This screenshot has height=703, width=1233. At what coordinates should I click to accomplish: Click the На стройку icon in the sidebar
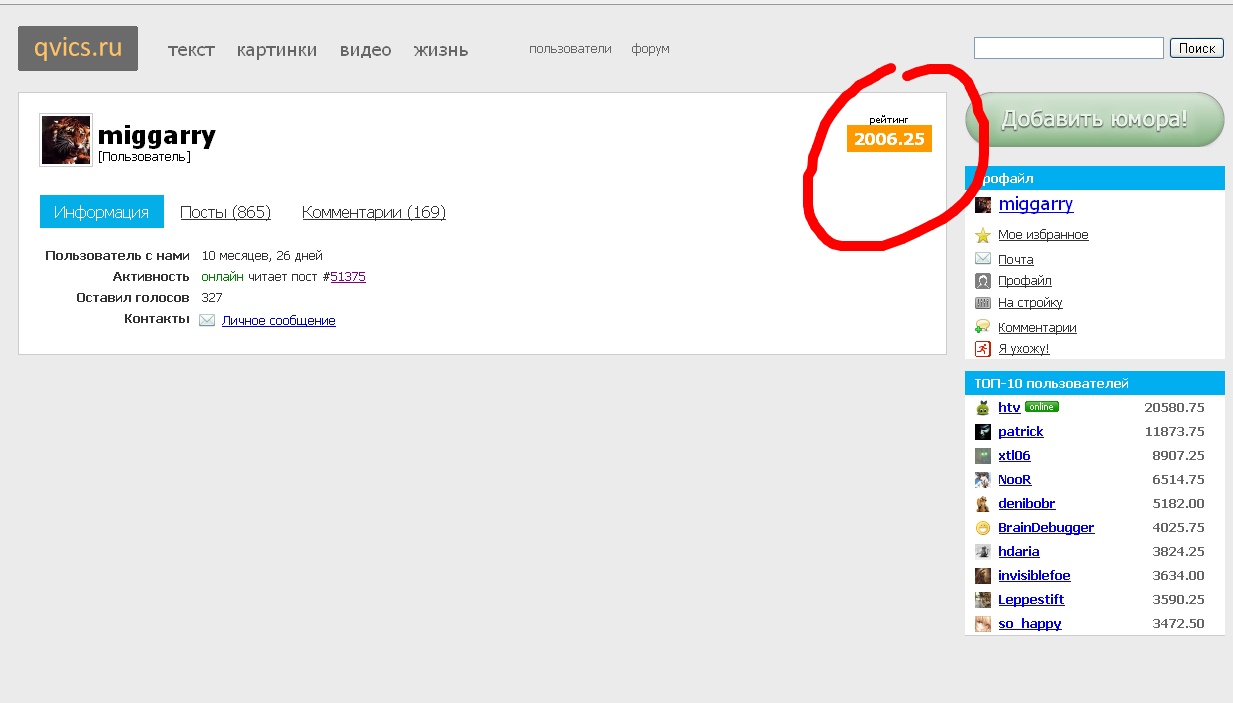tap(983, 303)
